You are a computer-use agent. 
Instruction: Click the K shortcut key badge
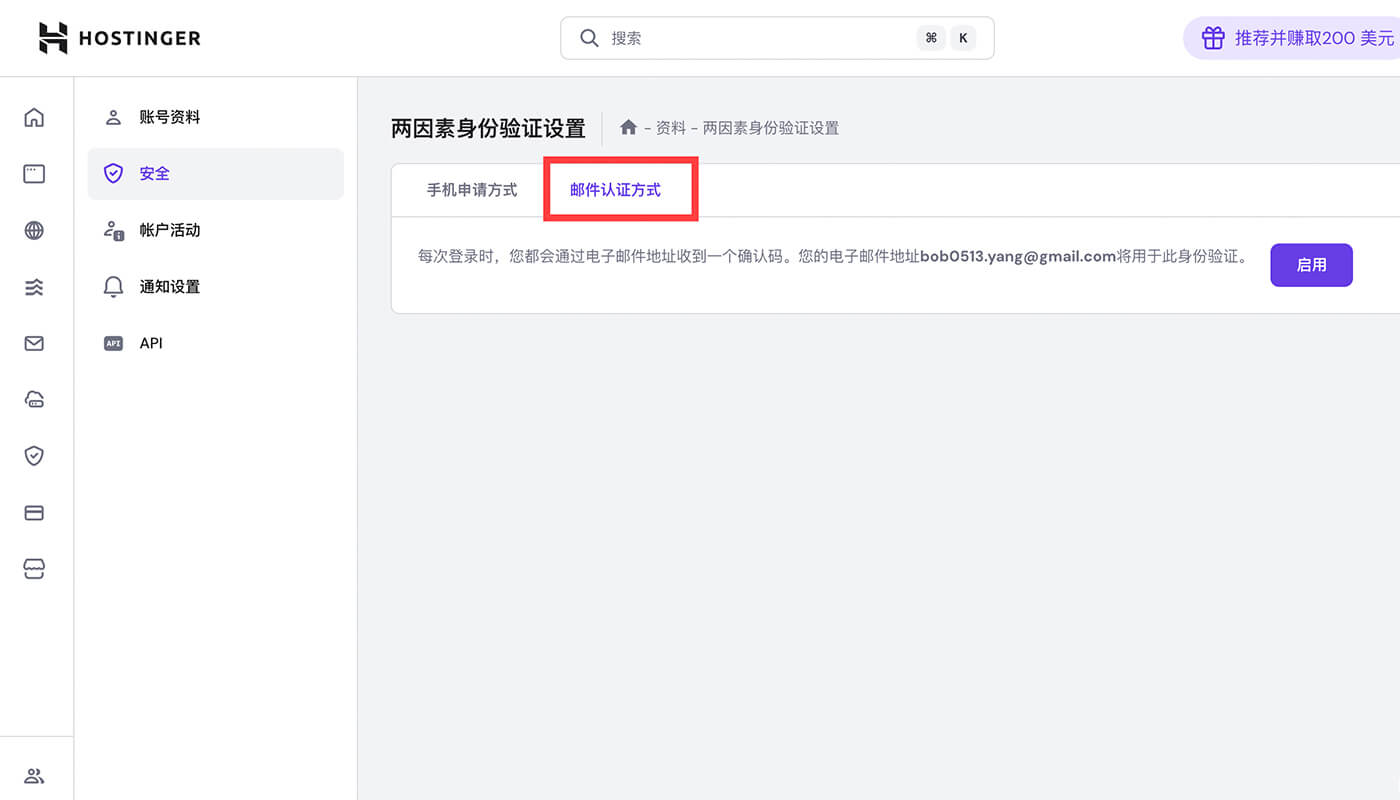[x=963, y=38]
